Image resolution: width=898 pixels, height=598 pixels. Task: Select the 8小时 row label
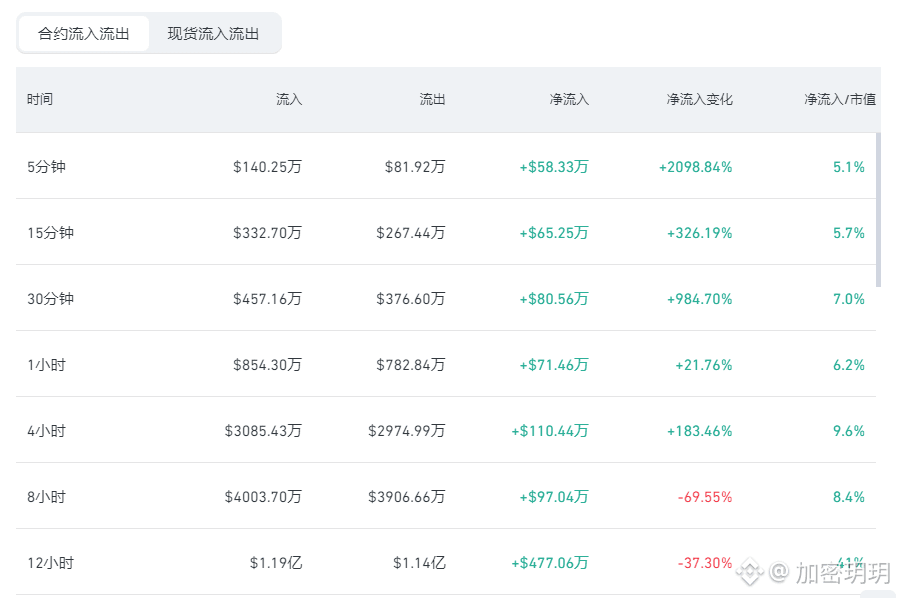click(46, 497)
